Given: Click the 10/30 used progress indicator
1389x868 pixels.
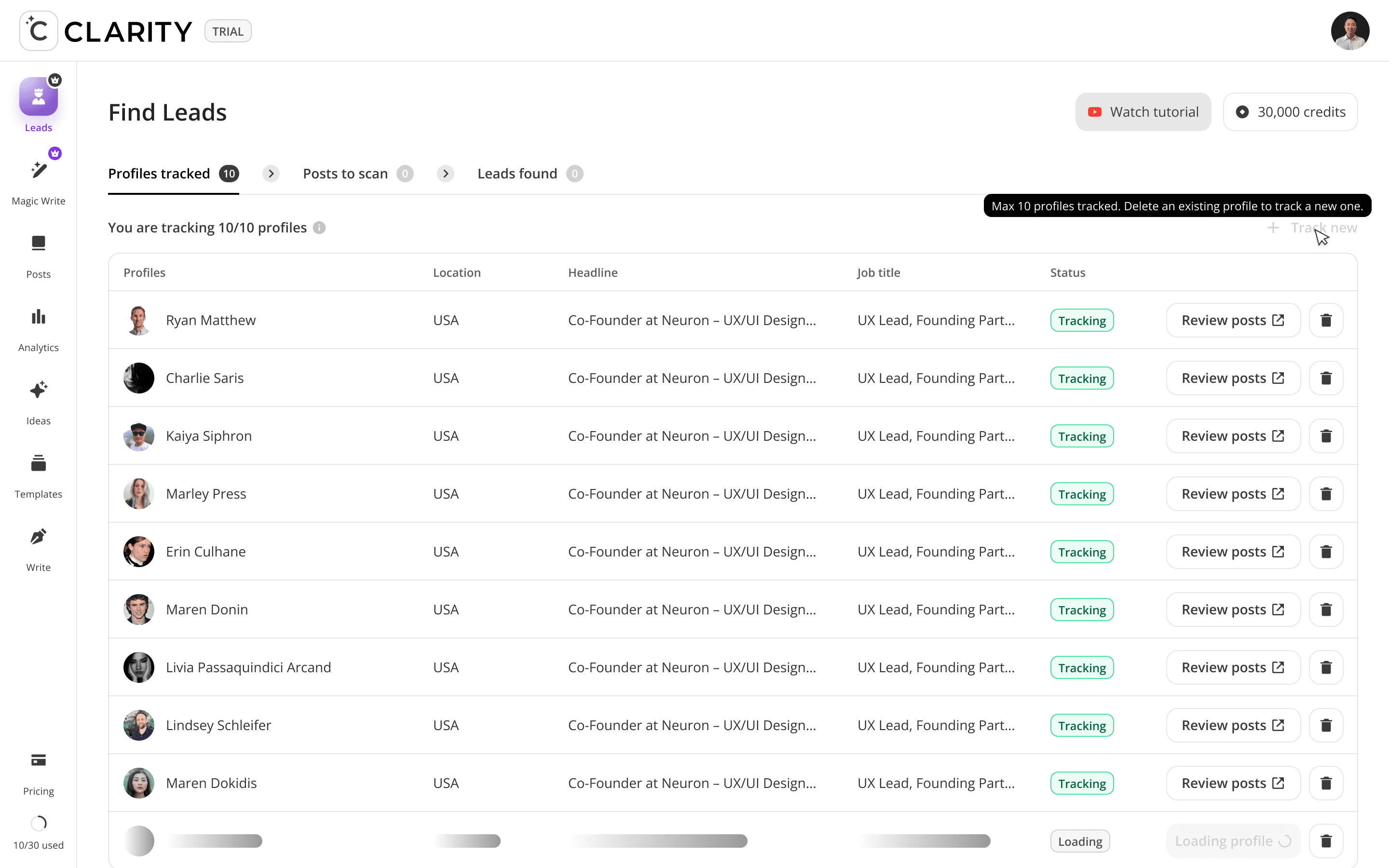Looking at the screenshot, I should coord(39,824).
